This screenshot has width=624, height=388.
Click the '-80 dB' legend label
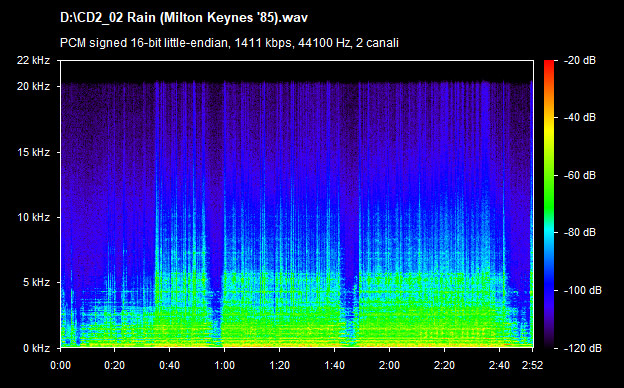579,232
